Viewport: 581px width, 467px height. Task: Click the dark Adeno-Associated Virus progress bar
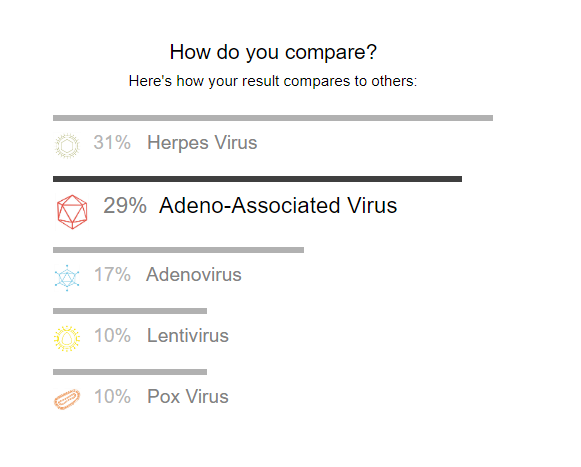point(258,179)
